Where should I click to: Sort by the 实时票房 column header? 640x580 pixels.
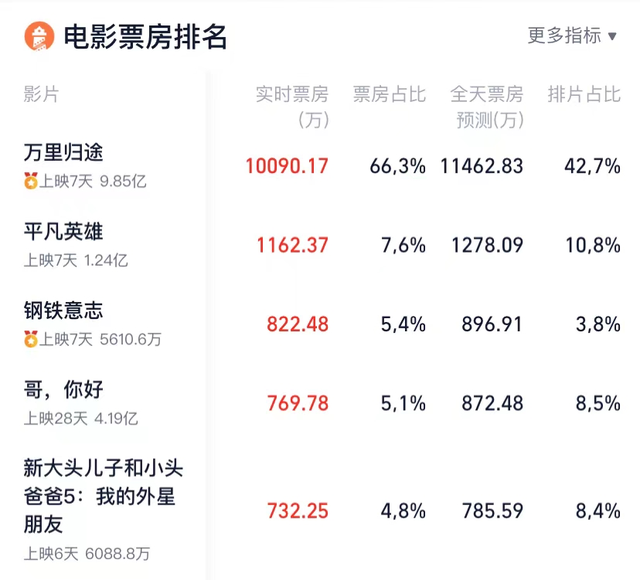pos(292,107)
